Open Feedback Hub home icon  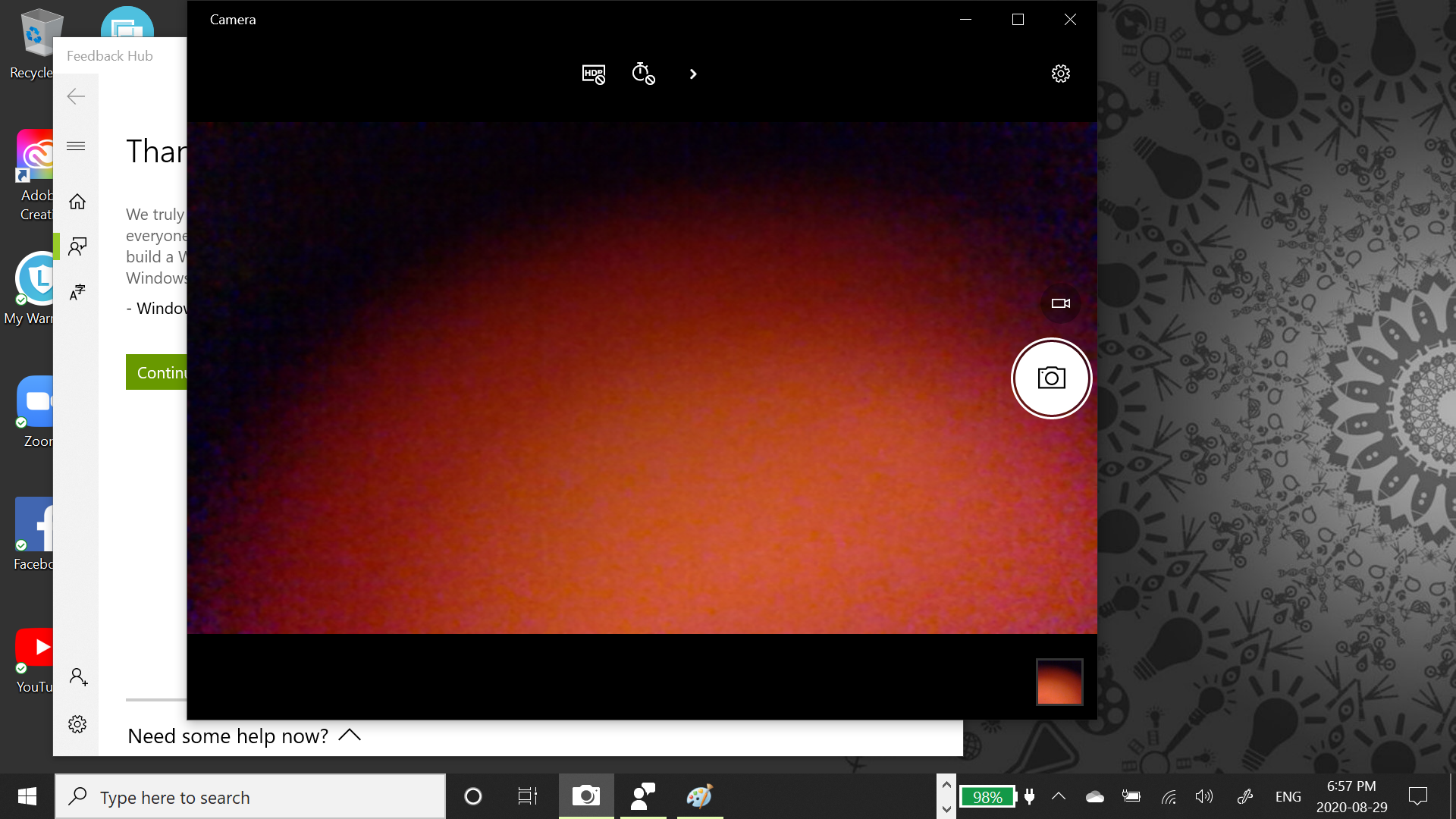click(x=77, y=200)
